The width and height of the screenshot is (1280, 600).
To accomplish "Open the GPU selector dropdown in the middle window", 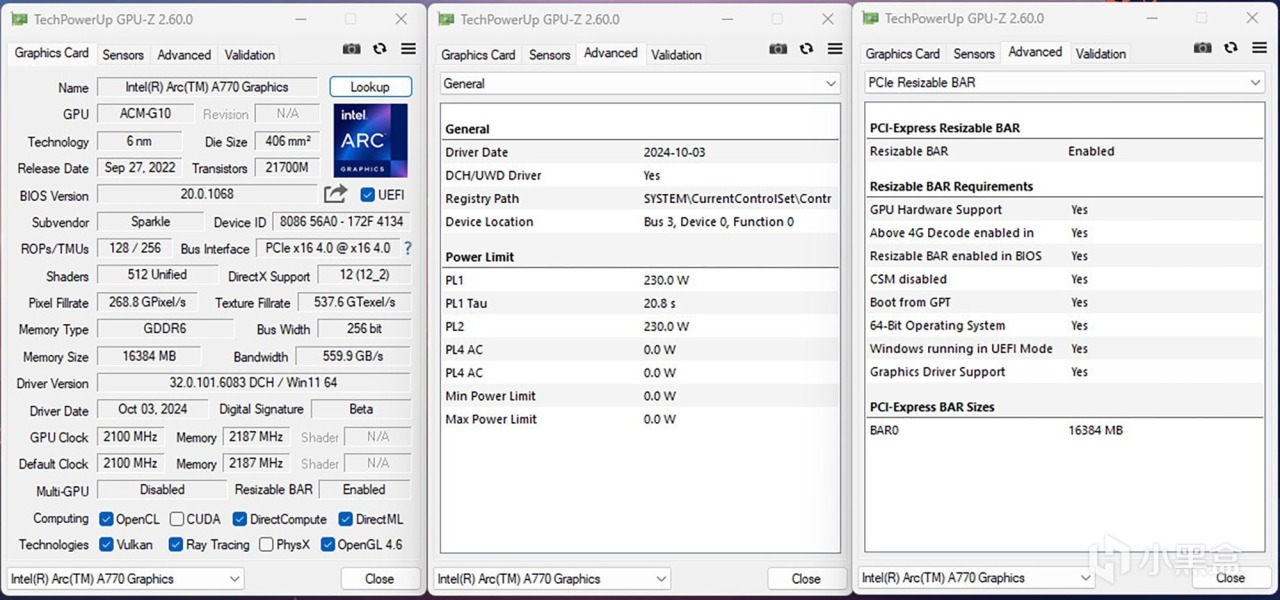I will pos(552,579).
